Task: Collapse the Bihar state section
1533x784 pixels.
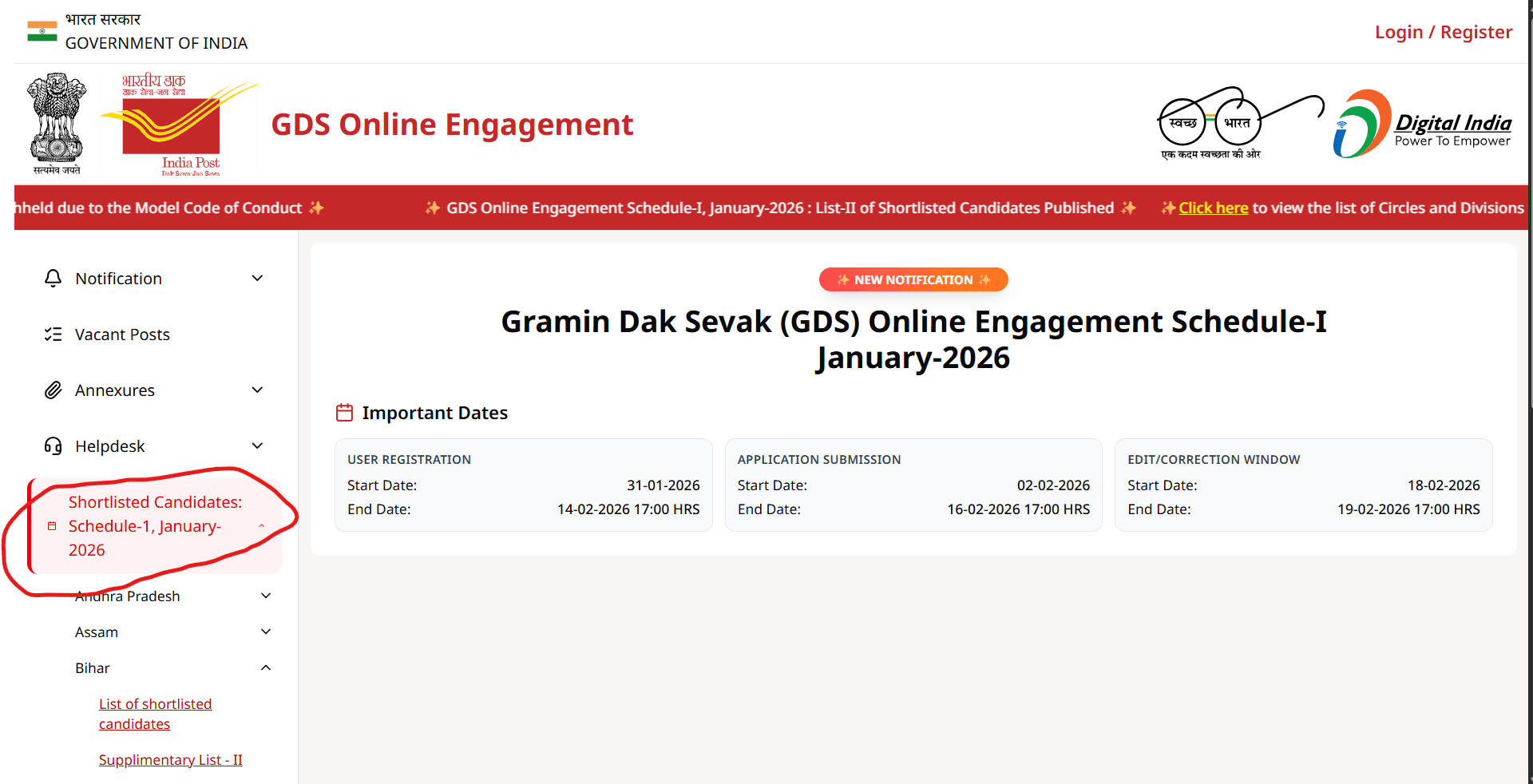Action: coord(266,667)
